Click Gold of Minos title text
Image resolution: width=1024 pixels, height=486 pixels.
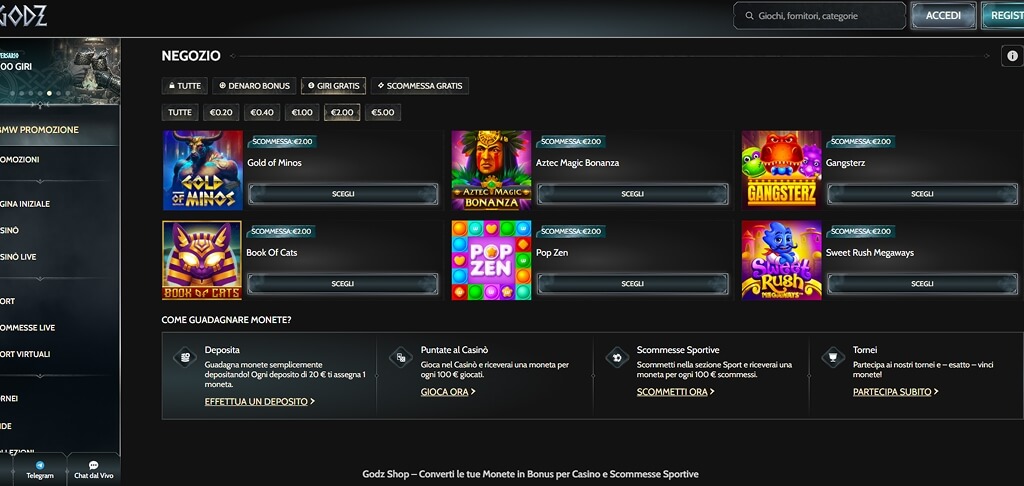pyautogui.click(x=274, y=163)
